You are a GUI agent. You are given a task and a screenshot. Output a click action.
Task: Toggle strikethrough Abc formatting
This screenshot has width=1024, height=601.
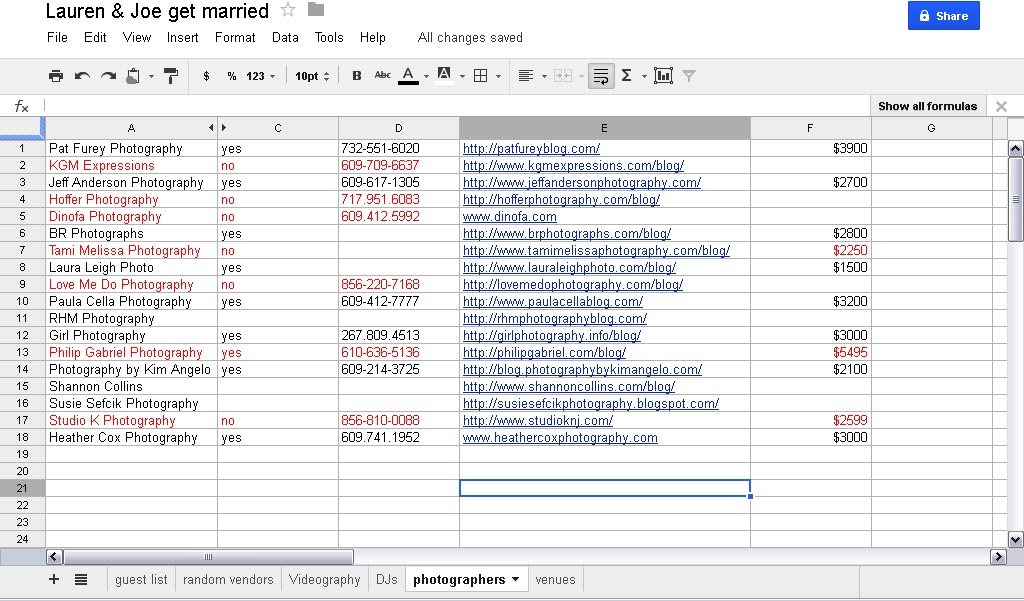383,75
